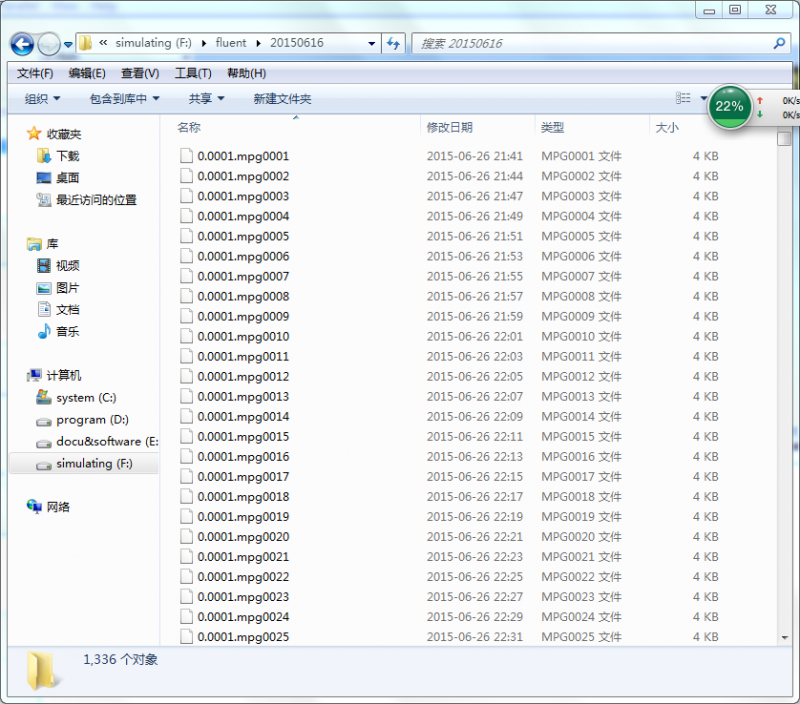800x704 pixels.
Task: Expand the arrow after simulating (F:) breadcrumb
Action: (204, 43)
